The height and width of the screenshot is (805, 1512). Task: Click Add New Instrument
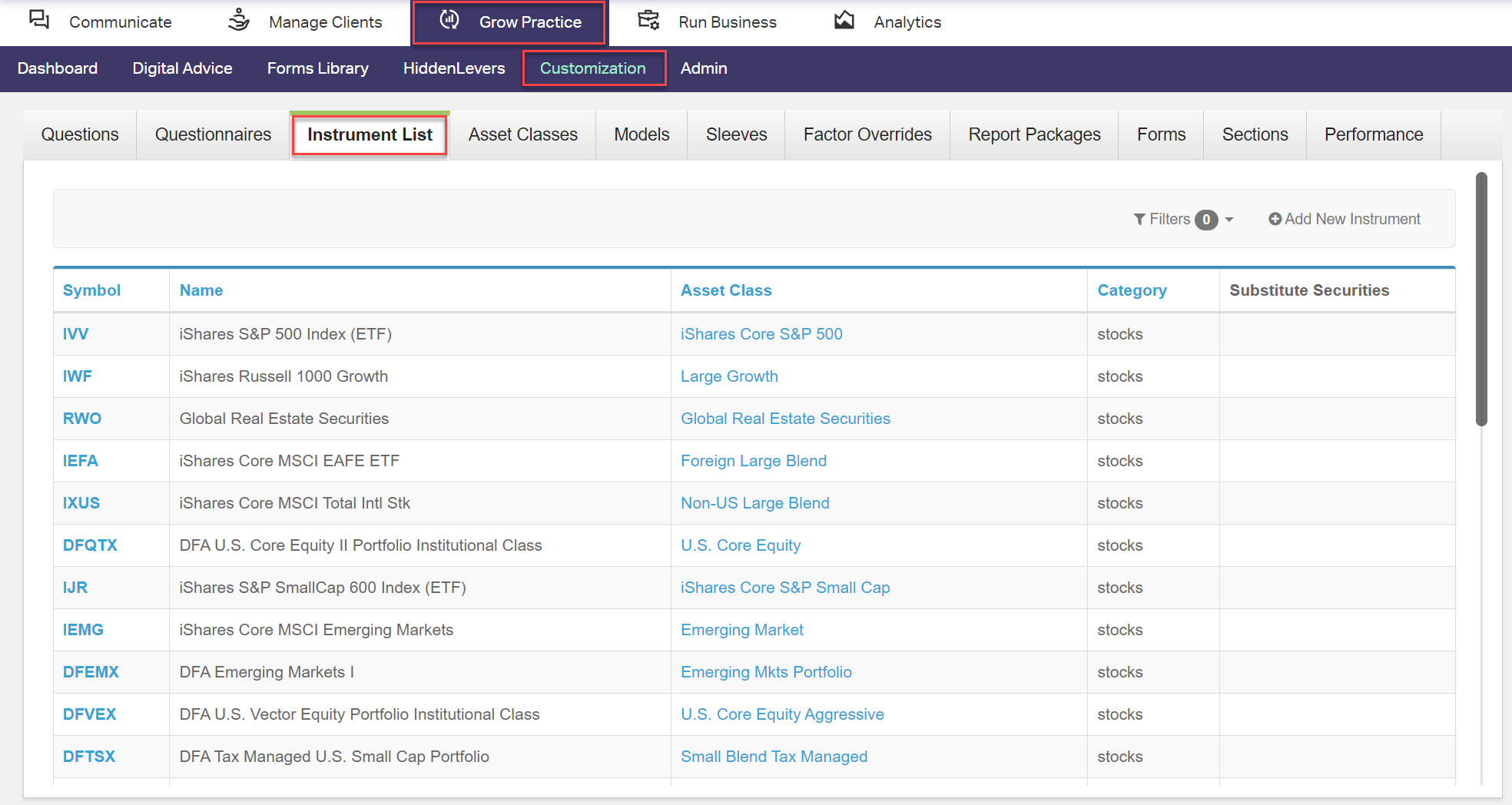click(1345, 219)
